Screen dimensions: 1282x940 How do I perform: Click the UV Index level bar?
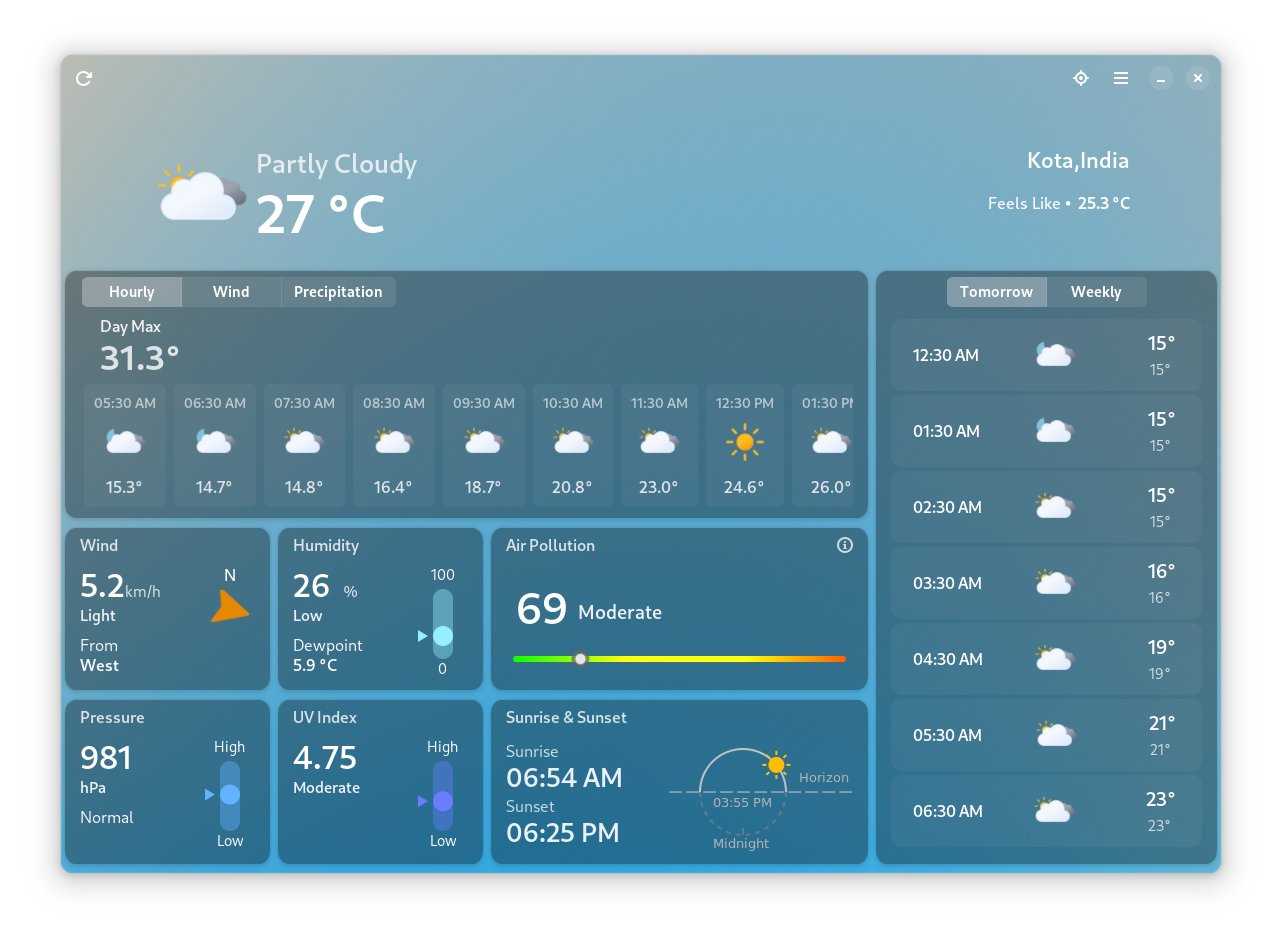pos(443,796)
